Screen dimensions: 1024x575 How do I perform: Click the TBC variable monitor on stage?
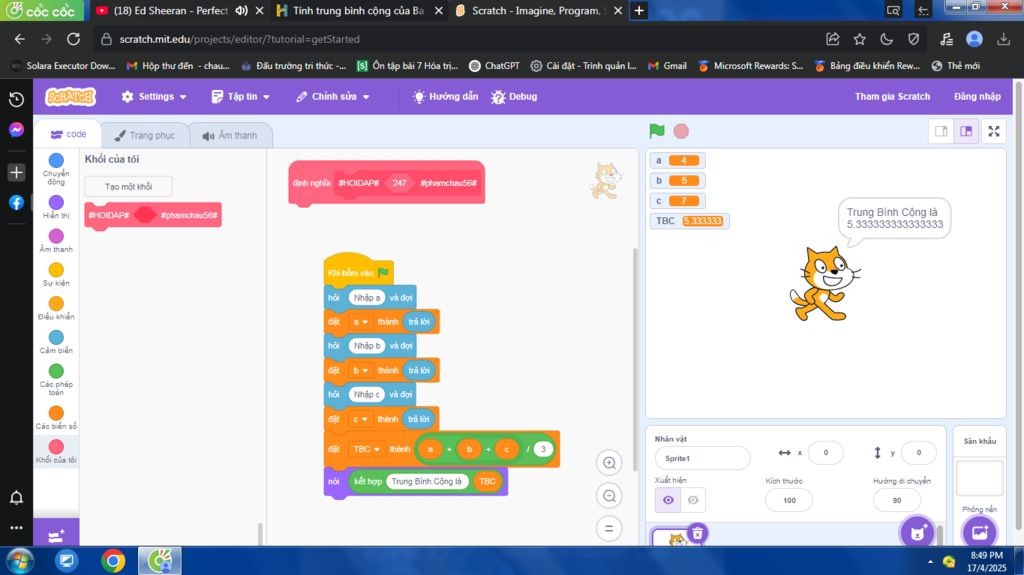tap(689, 221)
